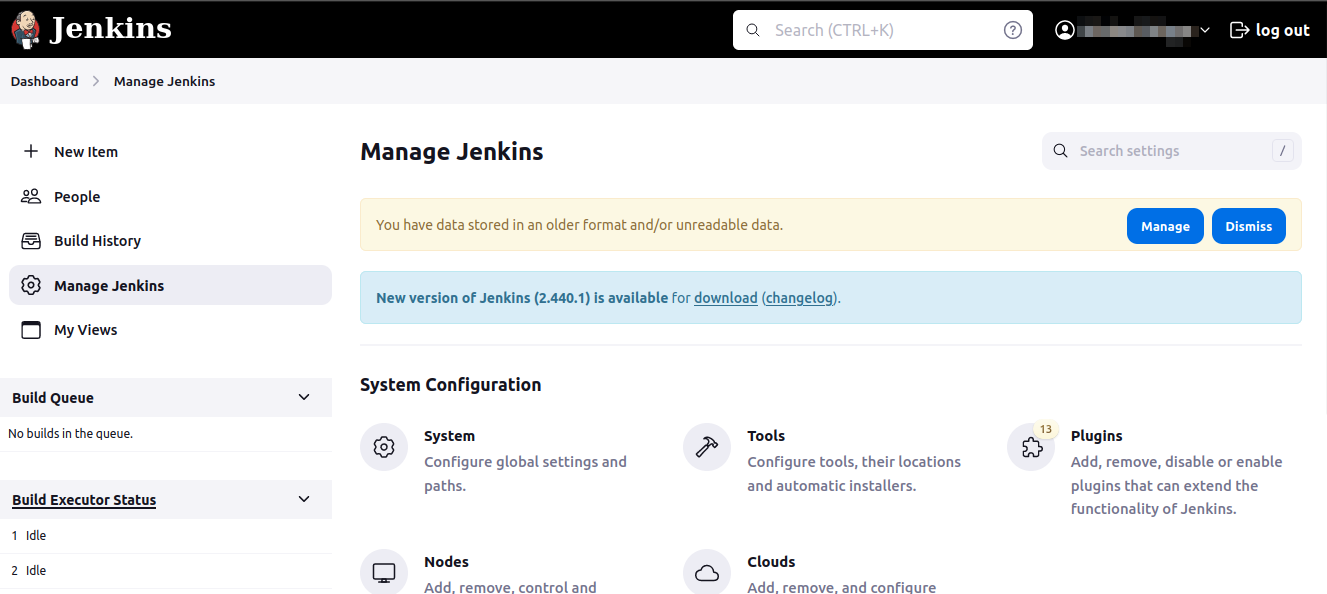Viewport: 1327px width, 594px height.
Task: Click the Tools hammer icon
Action: (x=707, y=447)
